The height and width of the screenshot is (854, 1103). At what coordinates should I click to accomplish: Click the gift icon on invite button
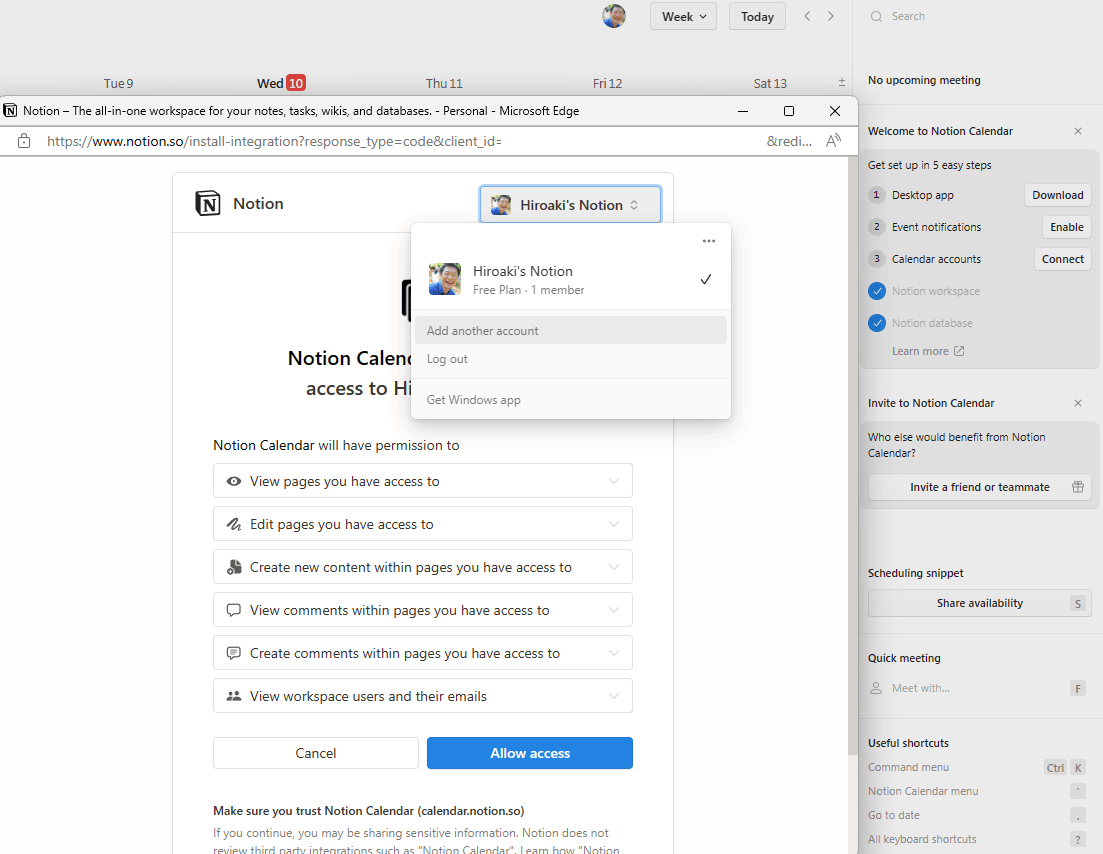pos(1078,487)
